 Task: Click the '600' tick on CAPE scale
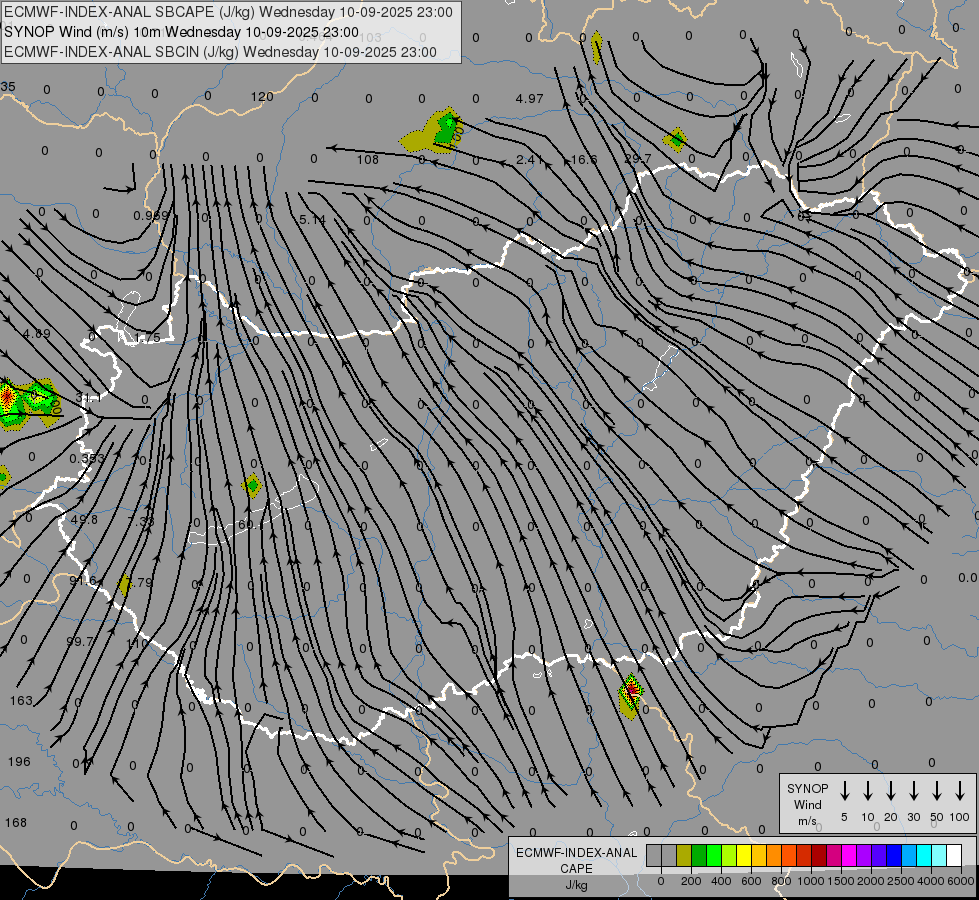coord(751,881)
